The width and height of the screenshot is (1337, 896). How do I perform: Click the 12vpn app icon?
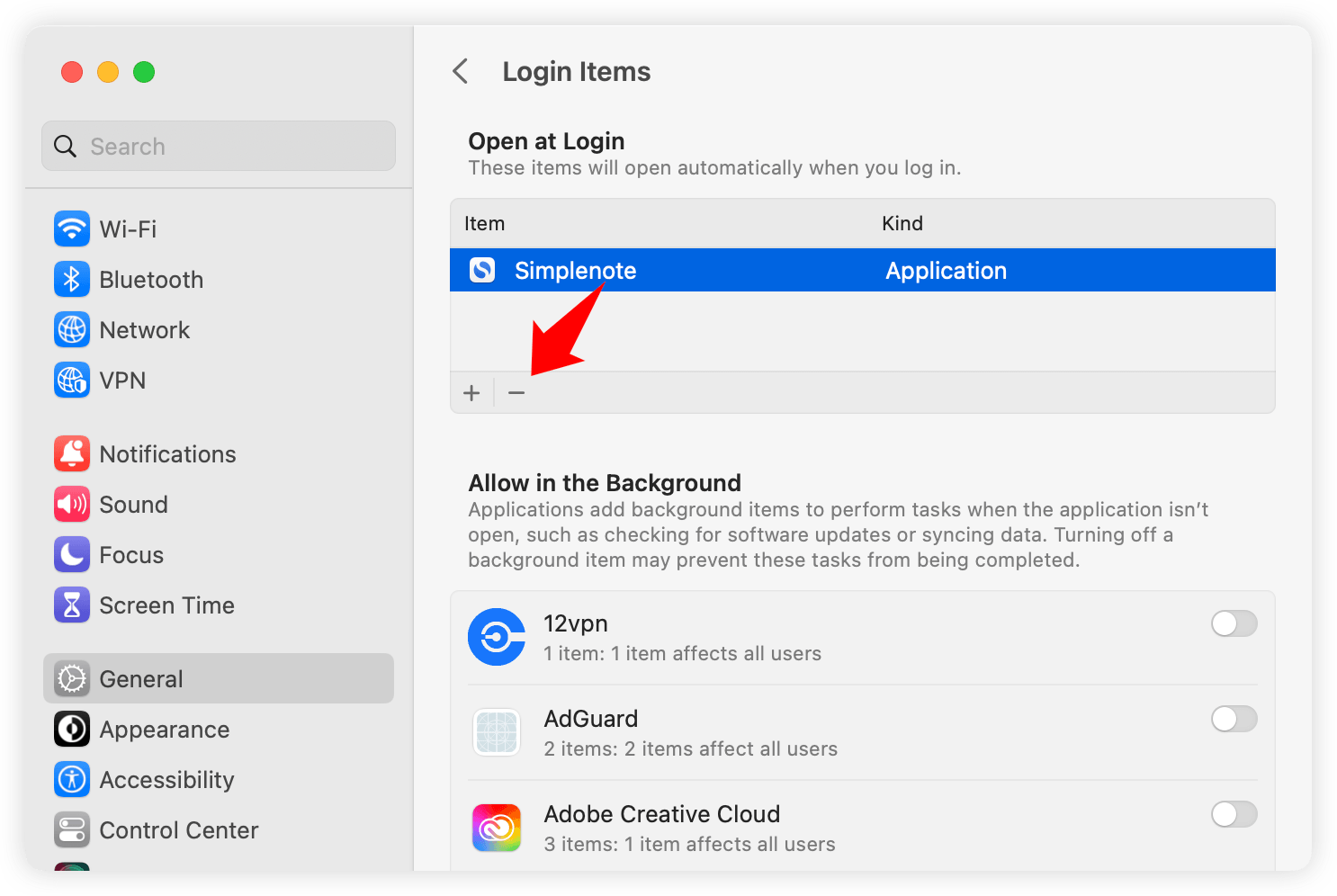497,637
